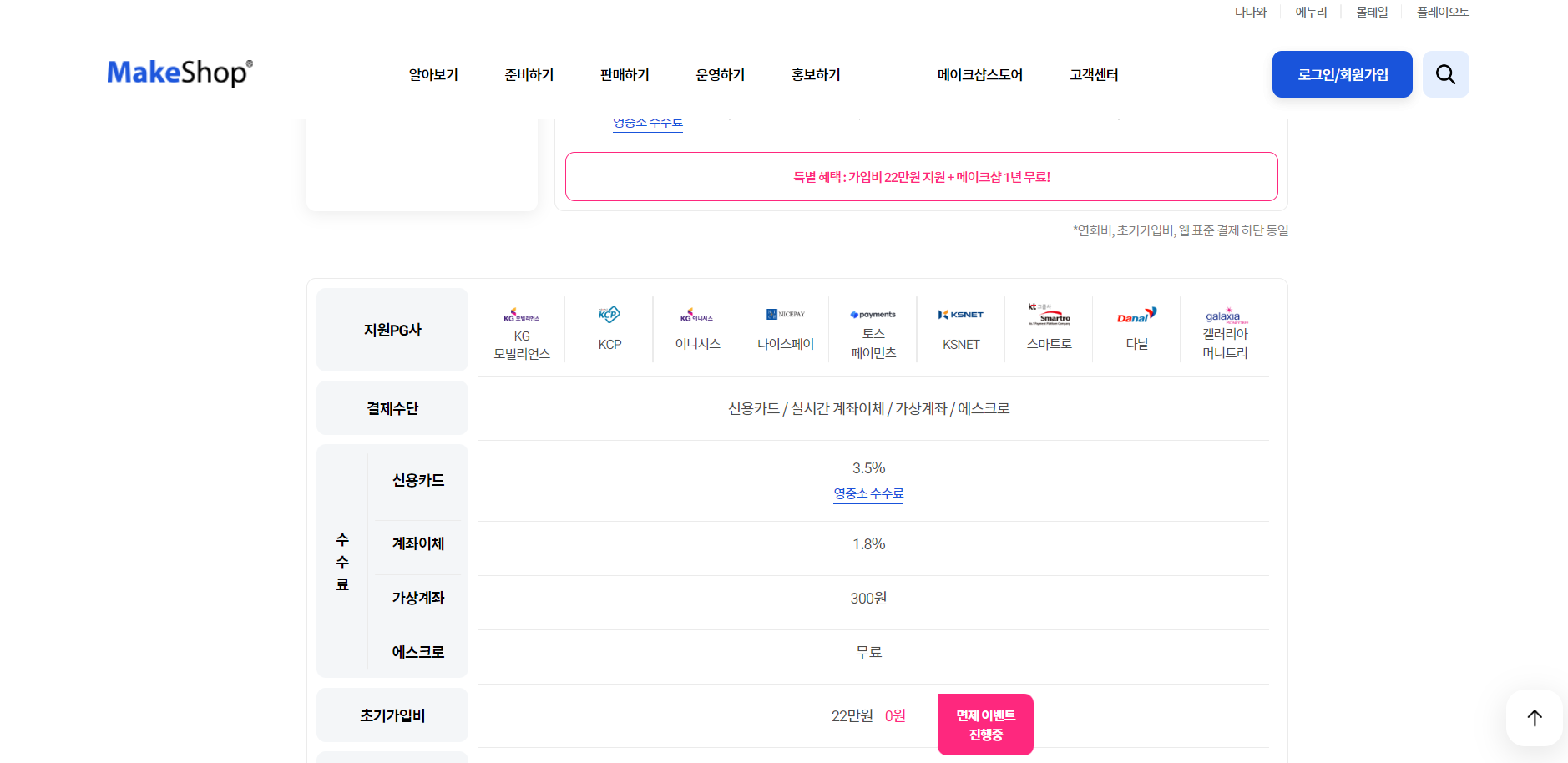1568x763 pixels.
Task: Open the 몰테일 top link
Action: (1372, 12)
